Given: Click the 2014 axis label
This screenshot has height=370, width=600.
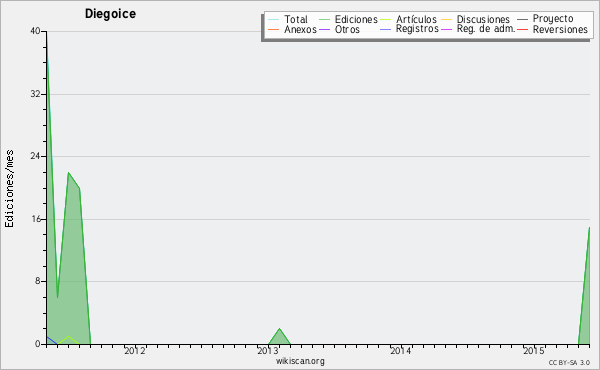Looking at the screenshot, I should 401,350.
